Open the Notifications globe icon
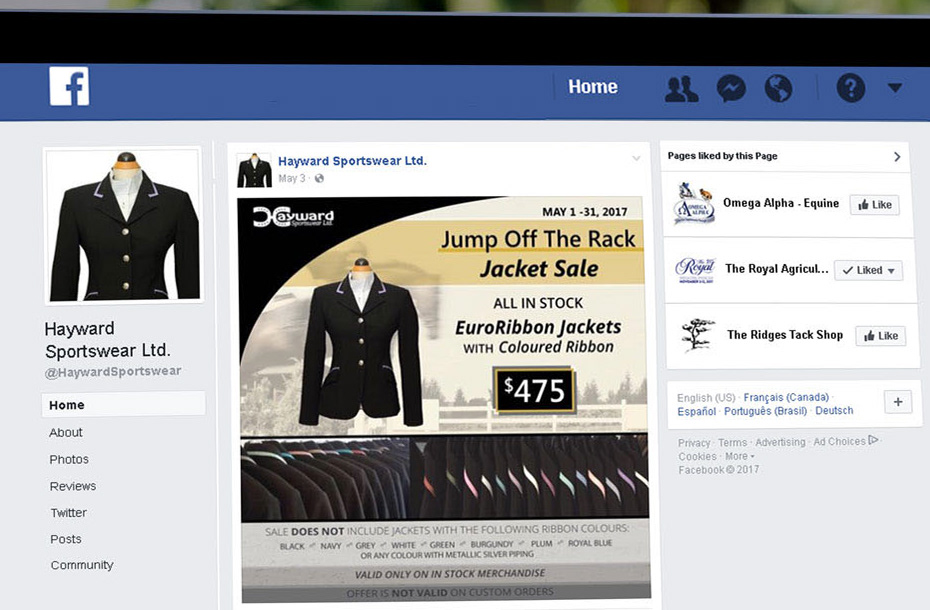Viewport: 930px width, 610px height. click(x=778, y=89)
